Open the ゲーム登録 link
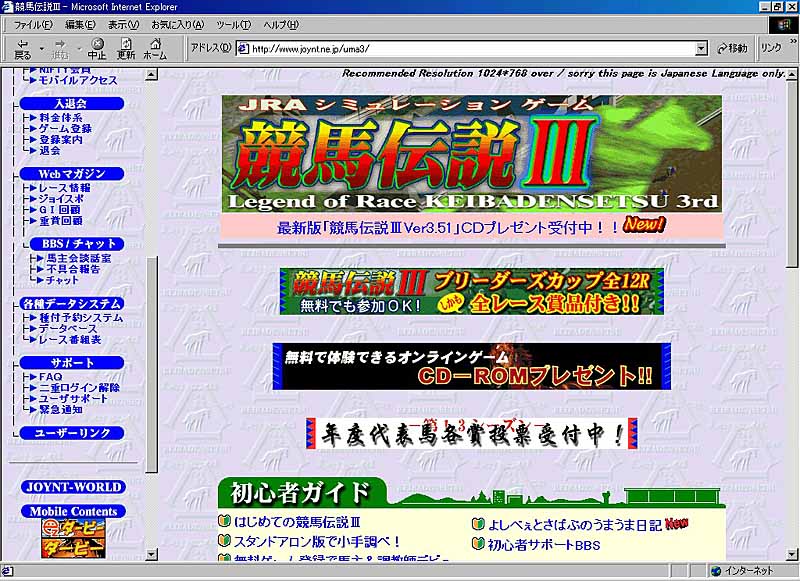 pyautogui.click(x=65, y=129)
